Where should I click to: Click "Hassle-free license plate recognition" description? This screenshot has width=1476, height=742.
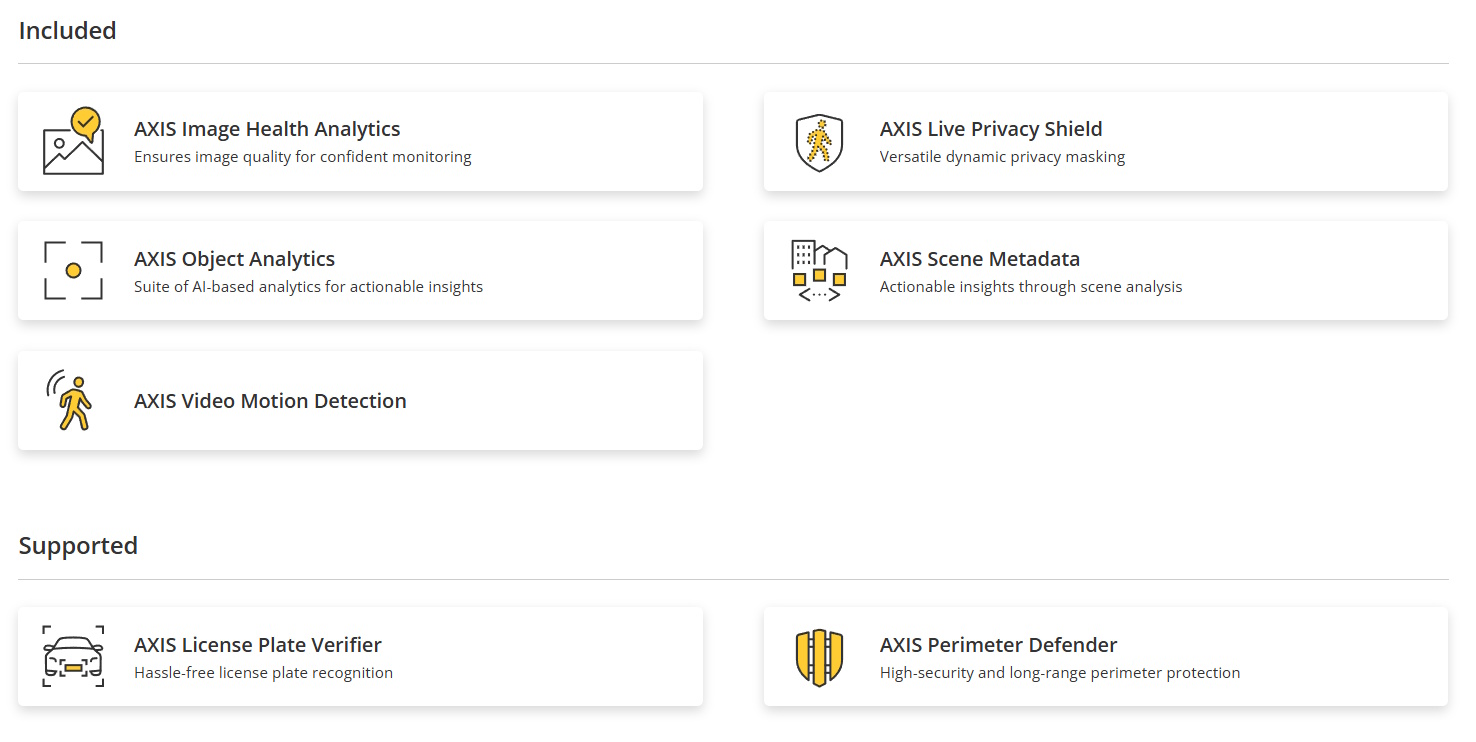coord(263,673)
